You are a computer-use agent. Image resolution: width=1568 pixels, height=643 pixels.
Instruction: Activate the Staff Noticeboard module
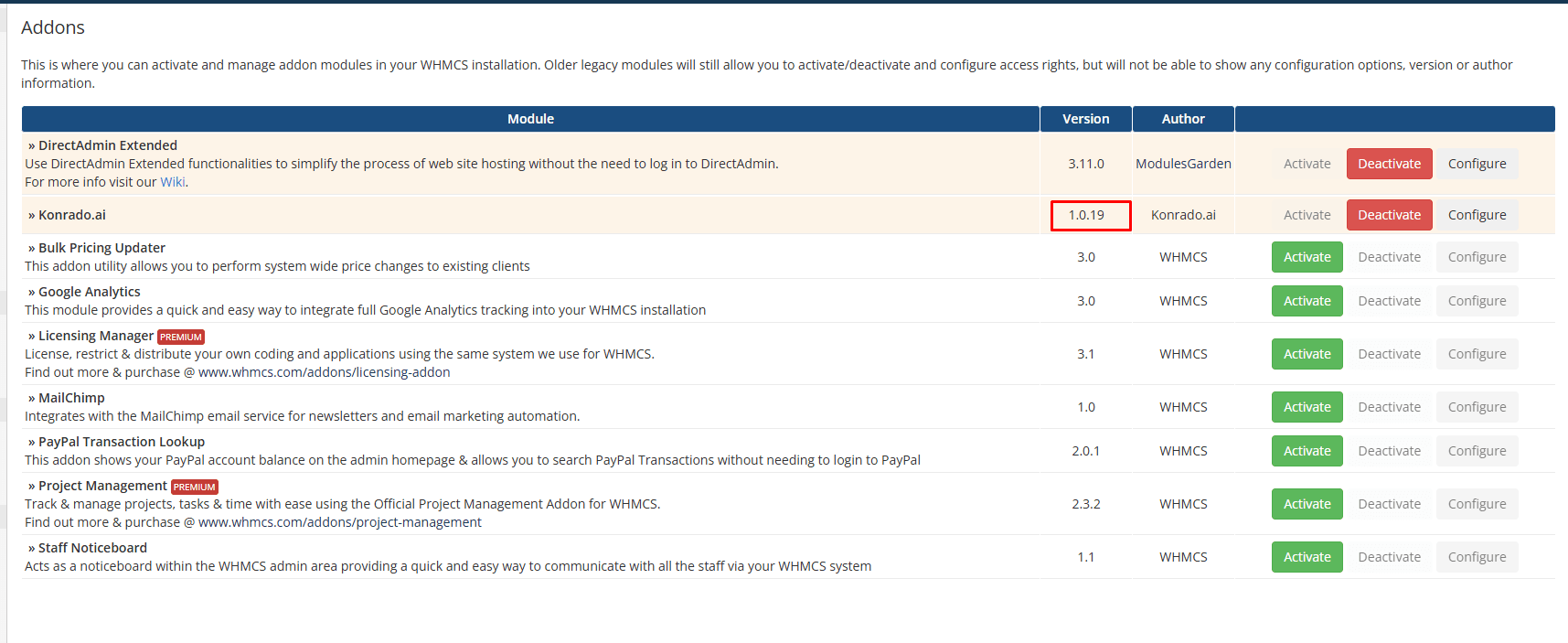click(x=1307, y=557)
